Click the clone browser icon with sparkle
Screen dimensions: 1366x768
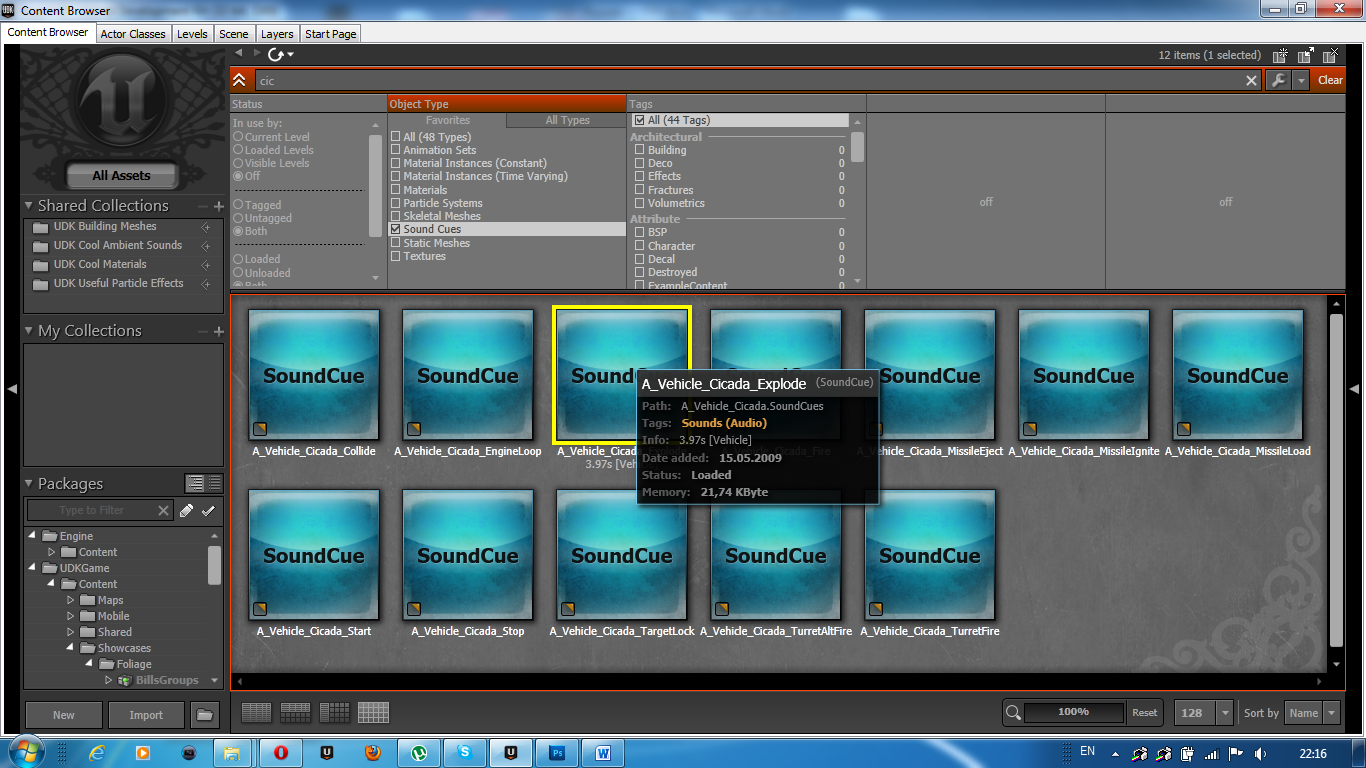click(1282, 56)
